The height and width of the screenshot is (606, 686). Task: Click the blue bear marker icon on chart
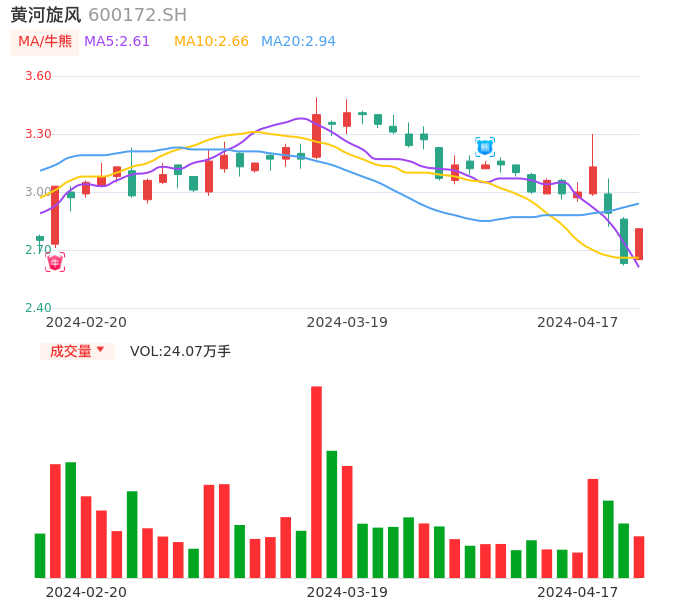485,147
